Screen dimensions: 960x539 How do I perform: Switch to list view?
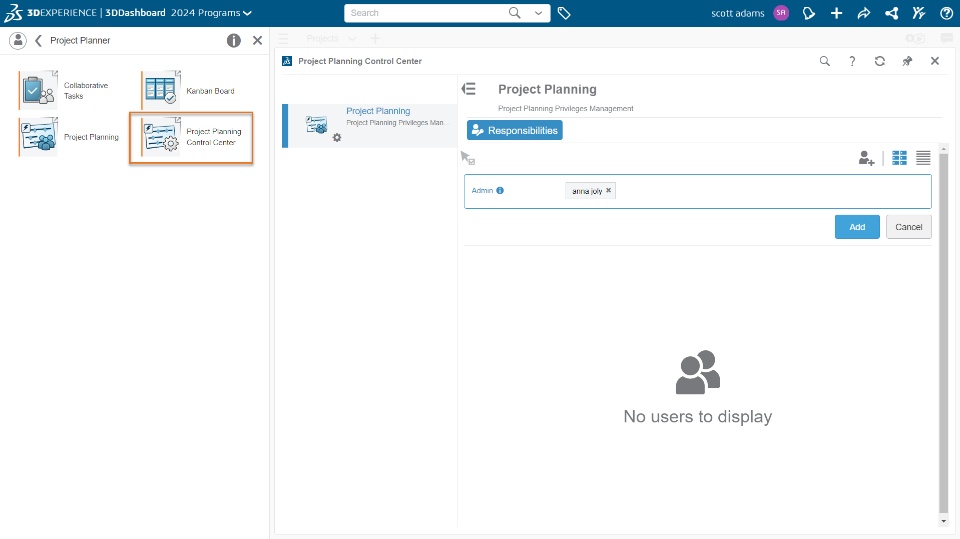point(923,158)
